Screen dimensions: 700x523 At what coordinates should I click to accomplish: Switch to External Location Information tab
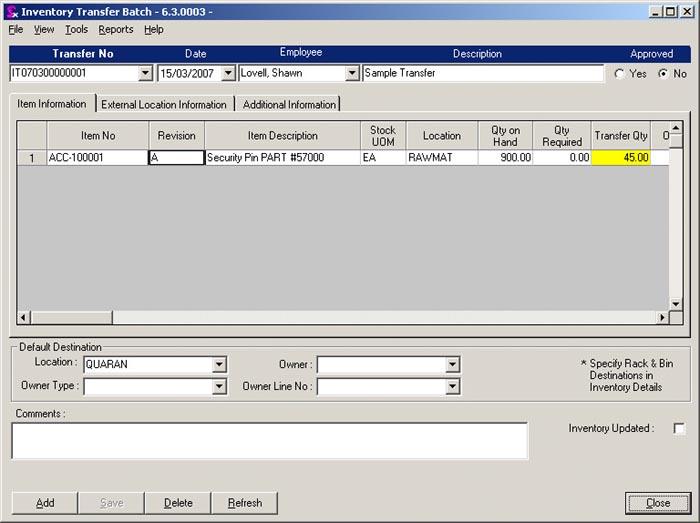tap(164, 105)
